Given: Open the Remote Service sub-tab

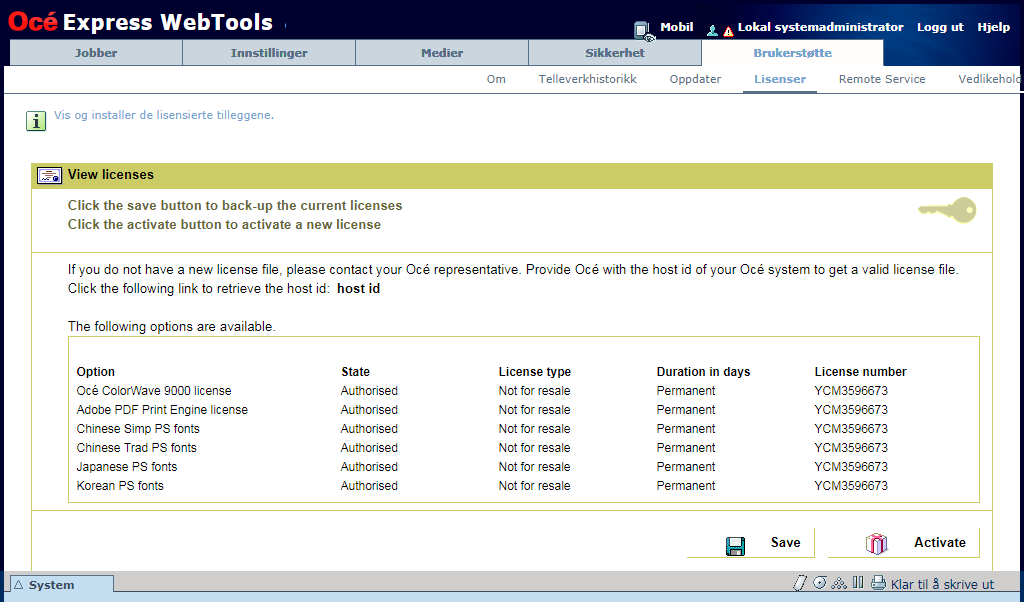Looking at the screenshot, I should click(882, 79).
